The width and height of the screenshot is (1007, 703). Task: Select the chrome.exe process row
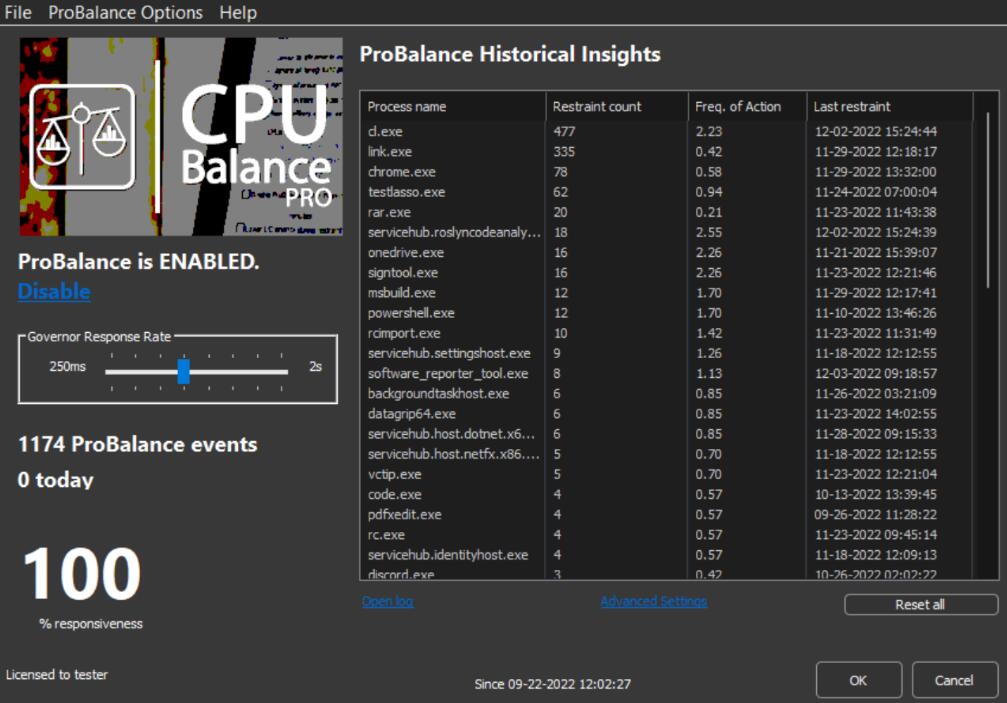pos(667,172)
